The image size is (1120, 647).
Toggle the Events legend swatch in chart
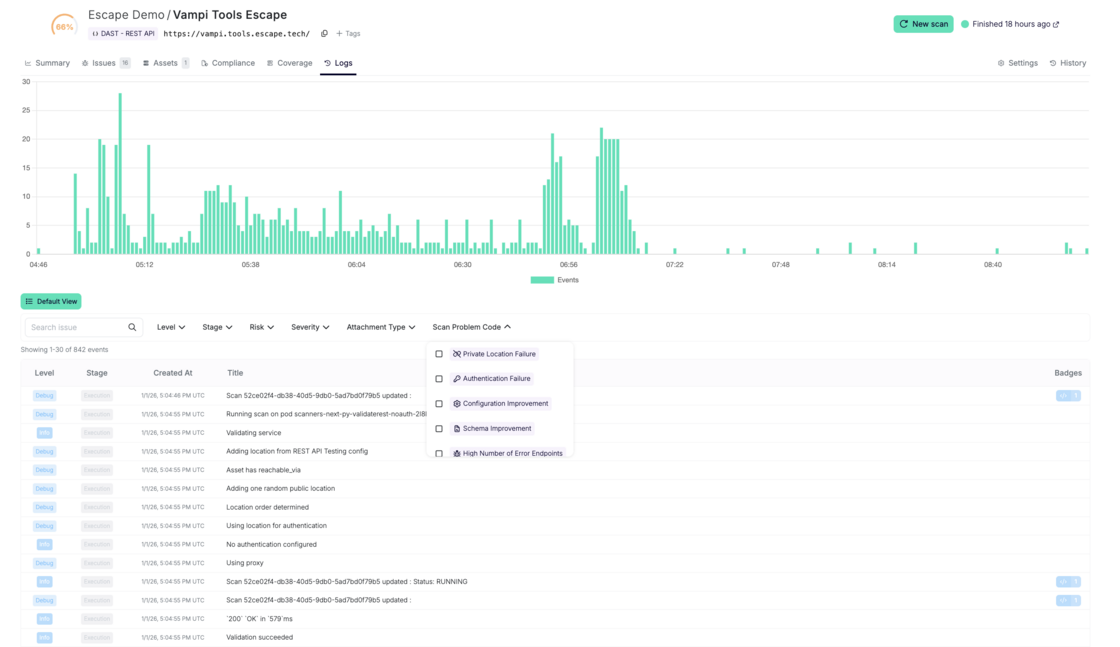[x=542, y=280]
